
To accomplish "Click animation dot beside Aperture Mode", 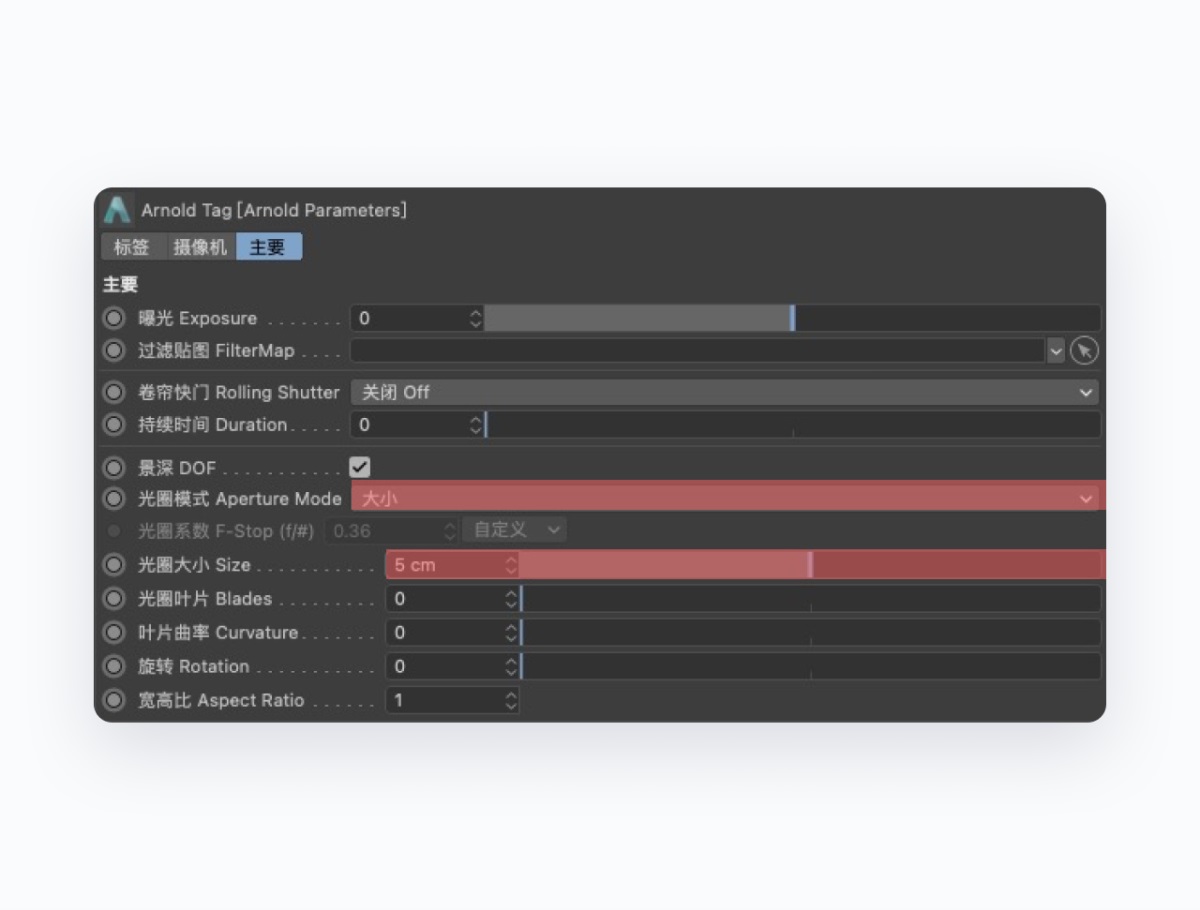I will (x=115, y=498).
